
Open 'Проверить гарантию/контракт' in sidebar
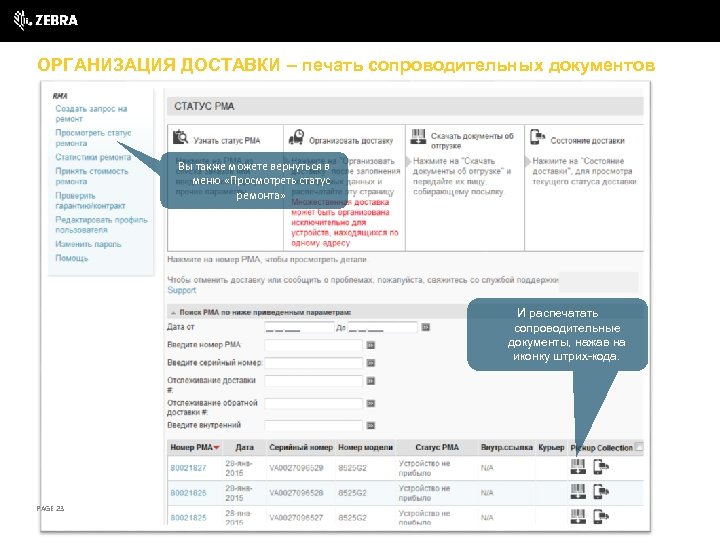[x=90, y=201]
